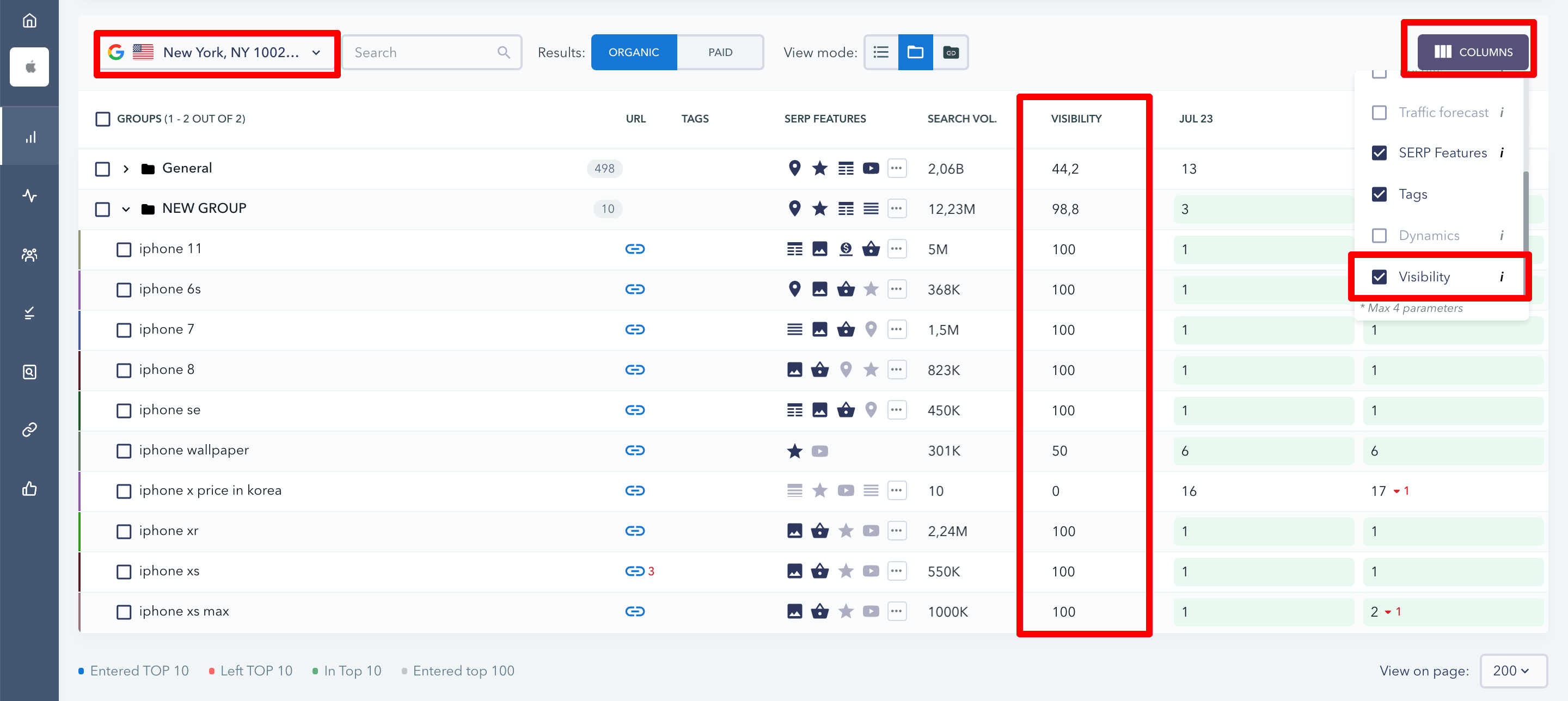1568x701 pixels.
Task: Check the General group checkbox
Action: (102, 169)
